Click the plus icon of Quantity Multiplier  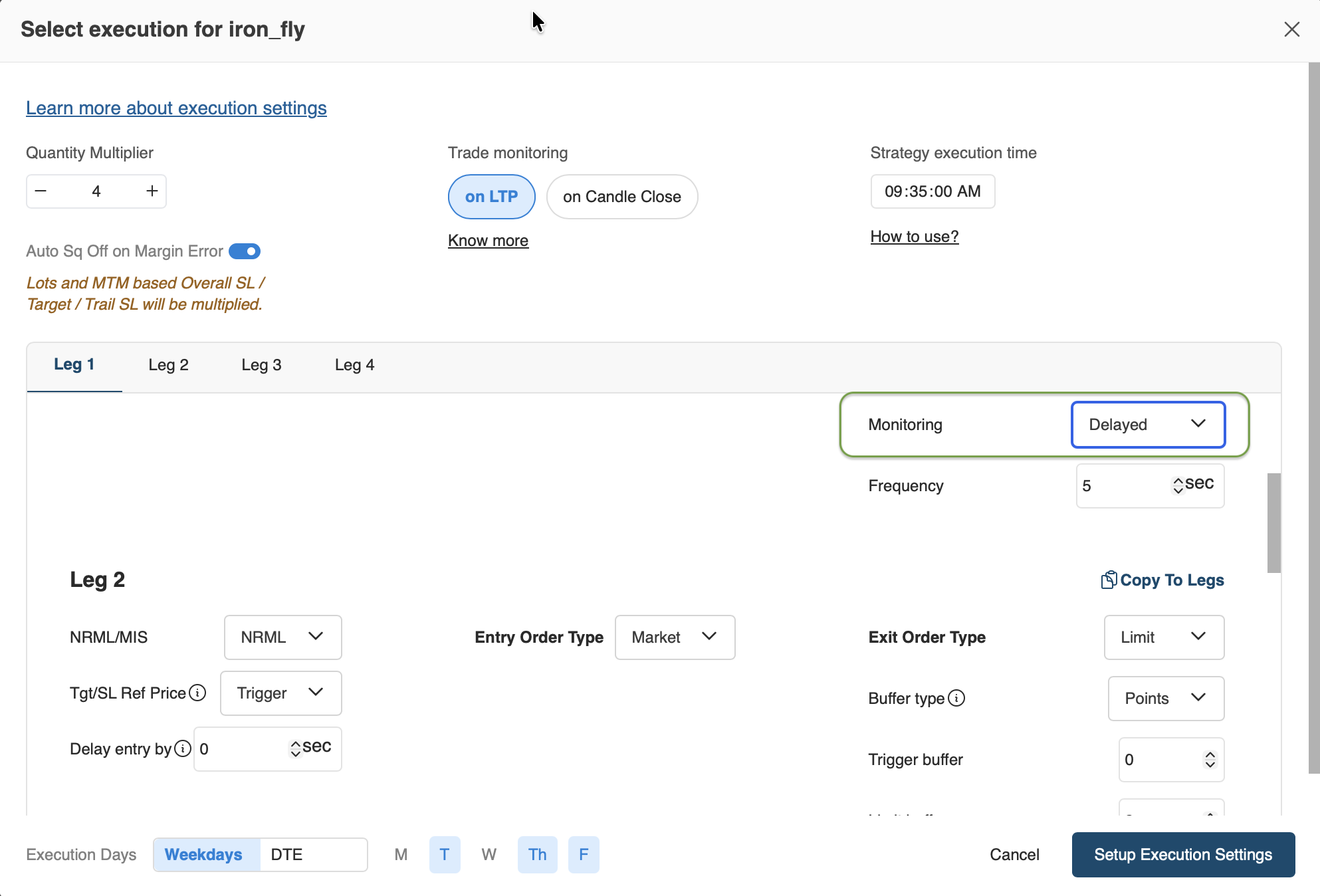(152, 191)
